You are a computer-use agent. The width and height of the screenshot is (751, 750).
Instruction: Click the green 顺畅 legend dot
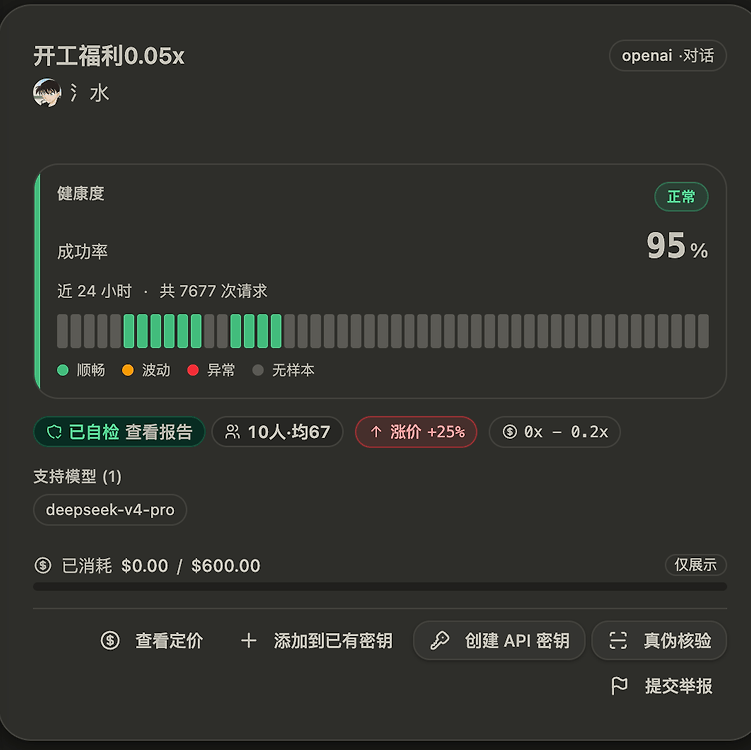click(63, 370)
